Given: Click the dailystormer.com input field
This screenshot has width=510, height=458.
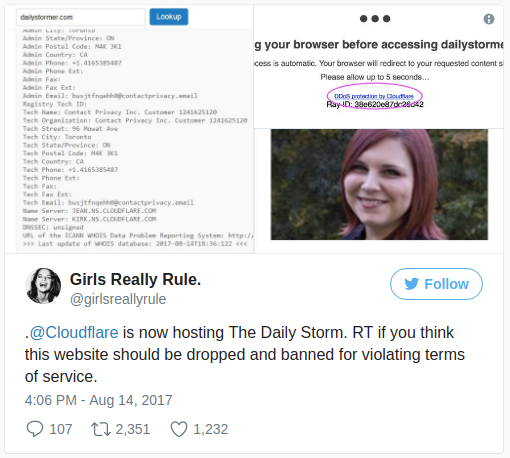Looking at the screenshot, I should 80,17.
